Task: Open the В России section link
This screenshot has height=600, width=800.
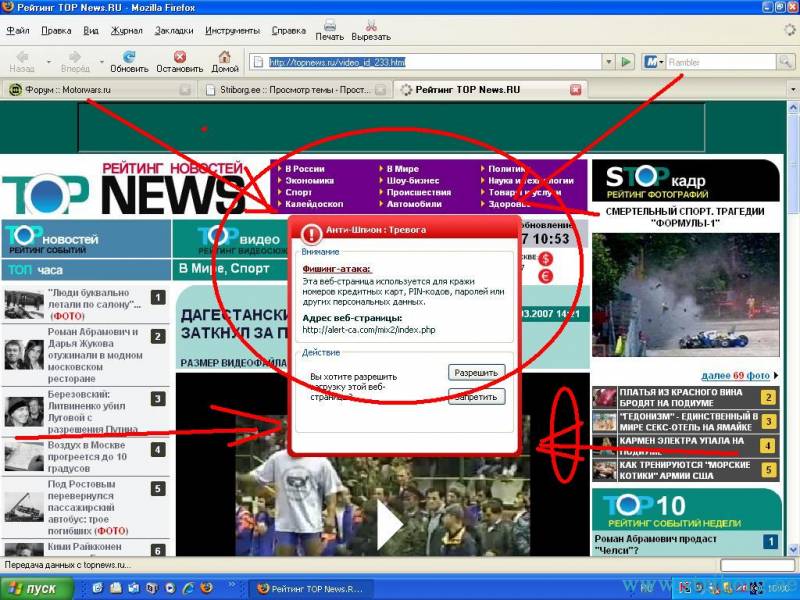Action: click(x=305, y=169)
